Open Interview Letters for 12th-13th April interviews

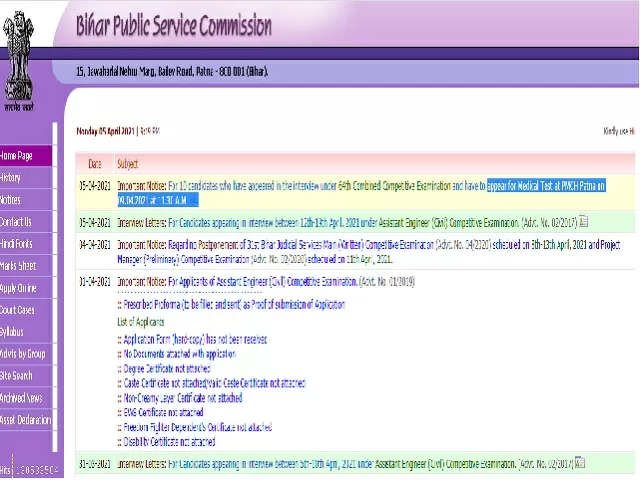click(347, 222)
